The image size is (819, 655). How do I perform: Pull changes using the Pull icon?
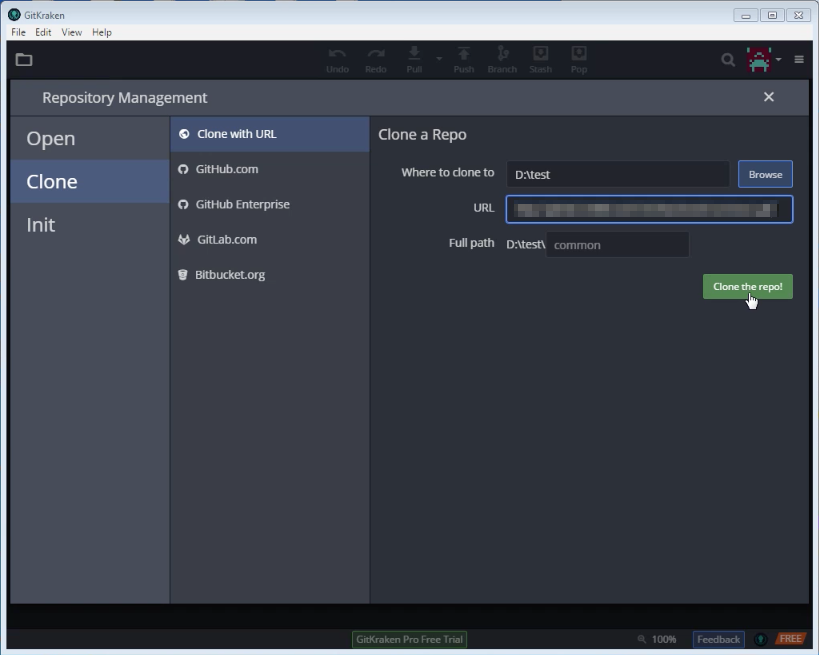click(x=414, y=61)
